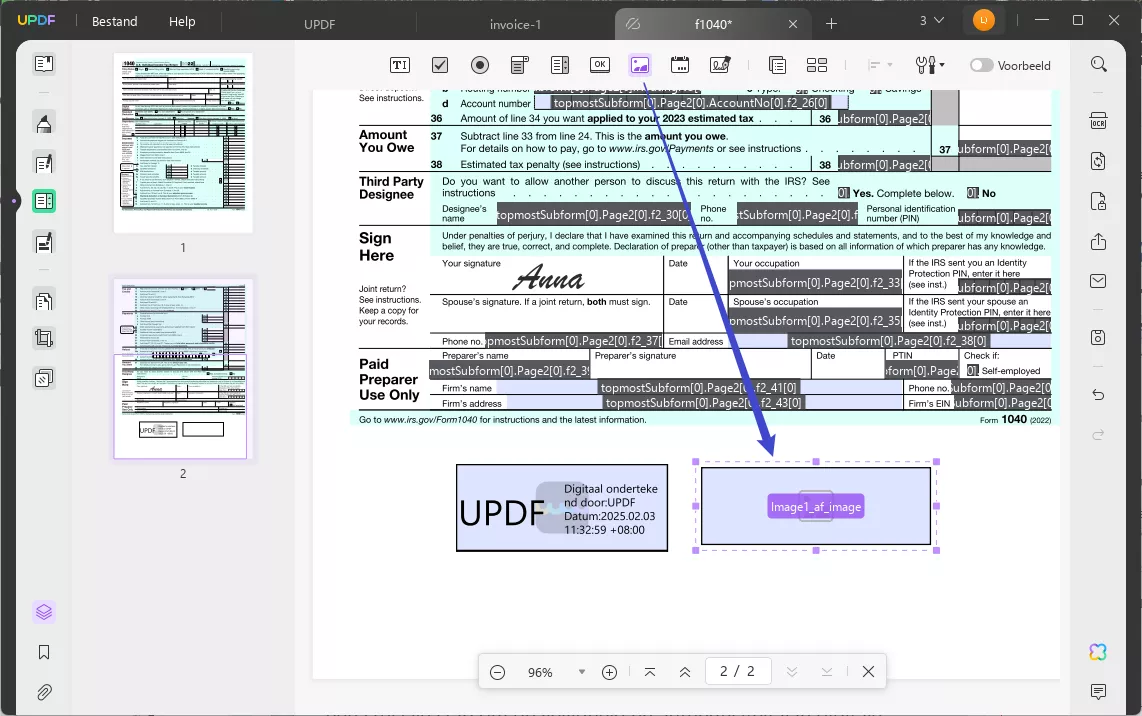Select the Check Box form tool
Screen dimensions: 1142x716
pyautogui.click(x=440, y=66)
